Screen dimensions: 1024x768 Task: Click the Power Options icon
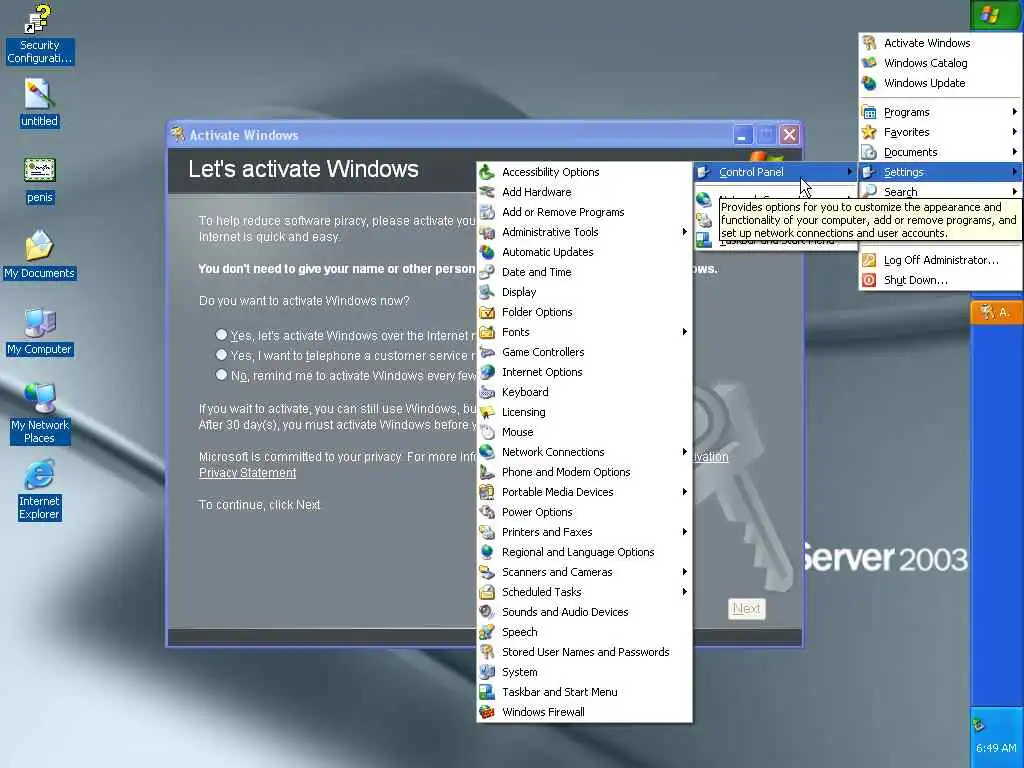[487, 512]
